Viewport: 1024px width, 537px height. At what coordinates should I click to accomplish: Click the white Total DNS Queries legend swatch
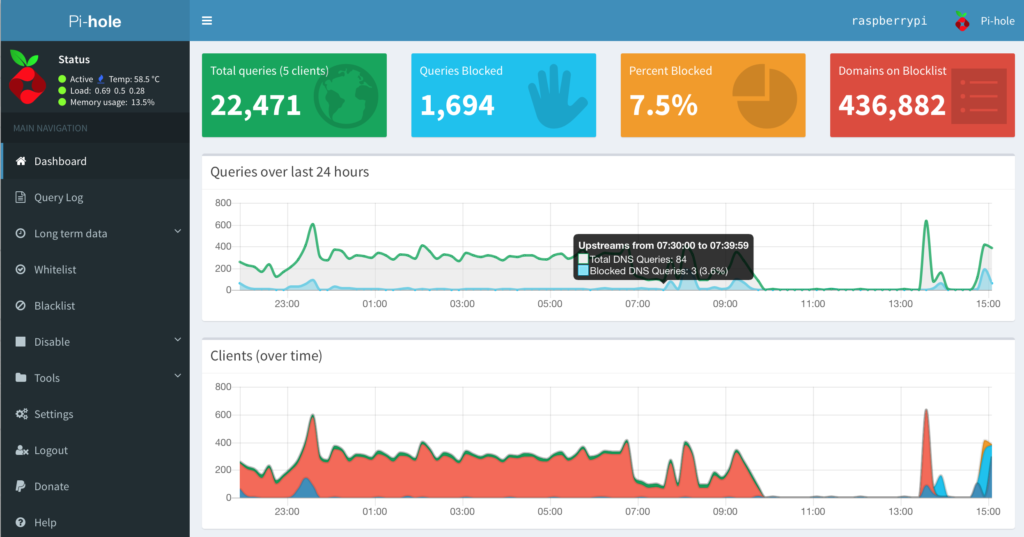(583, 259)
